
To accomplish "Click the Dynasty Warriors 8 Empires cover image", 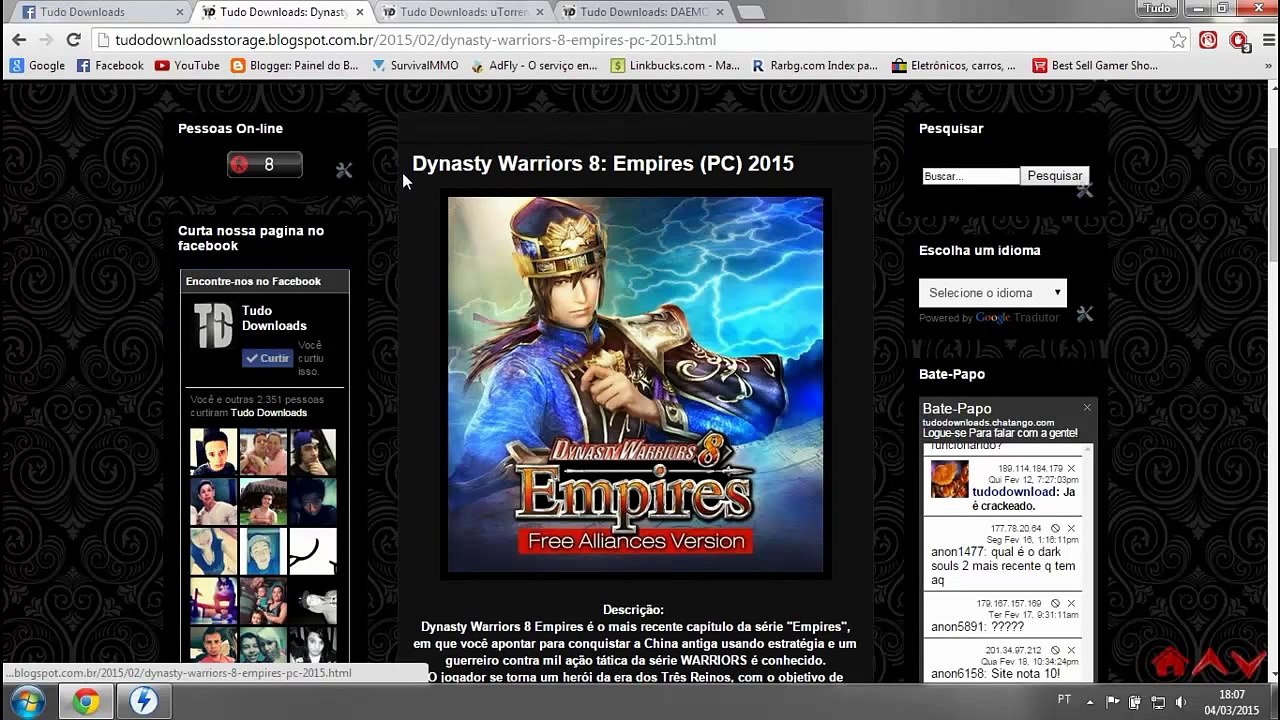I will (x=636, y=384).
